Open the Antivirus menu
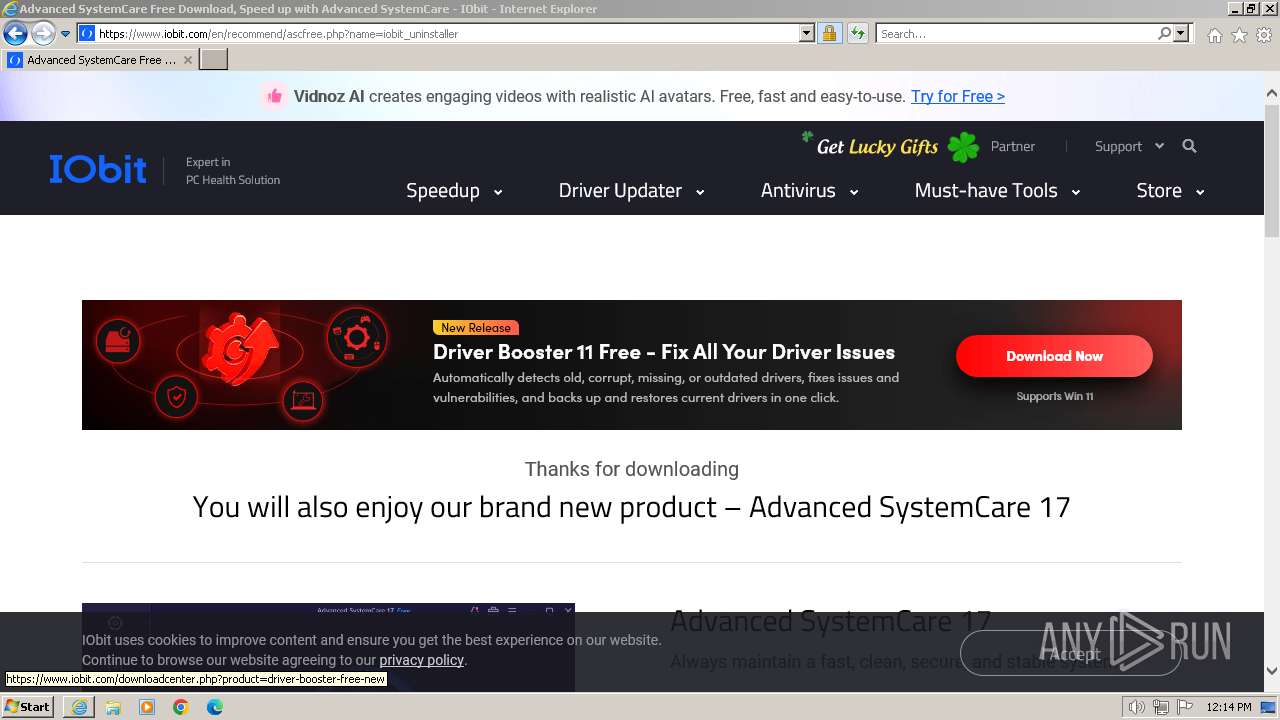1280x720 pixels. 809,191
